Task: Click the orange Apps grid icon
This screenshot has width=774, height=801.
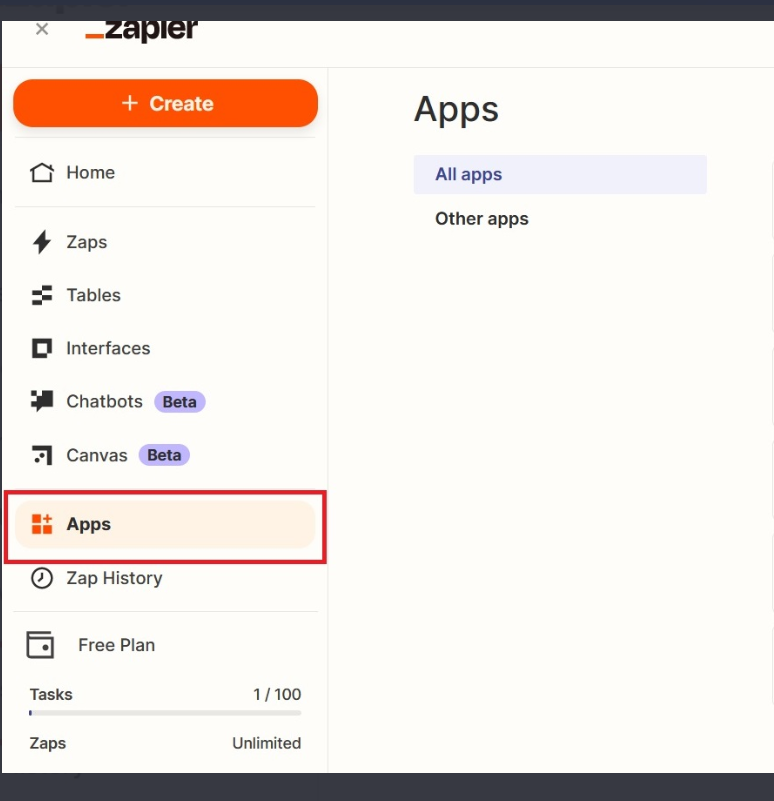Action: pyautogui.click(x=41, y=524)
